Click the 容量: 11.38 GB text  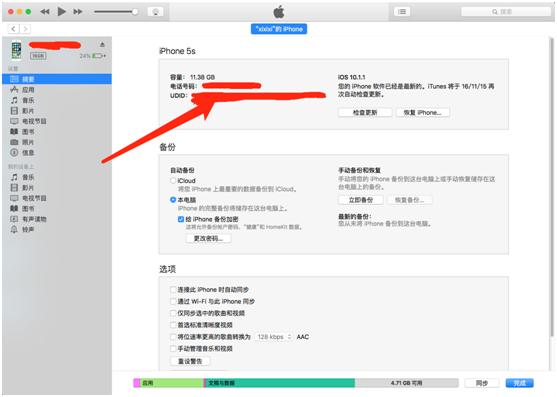pyautogui.click(x=193, y=77)
